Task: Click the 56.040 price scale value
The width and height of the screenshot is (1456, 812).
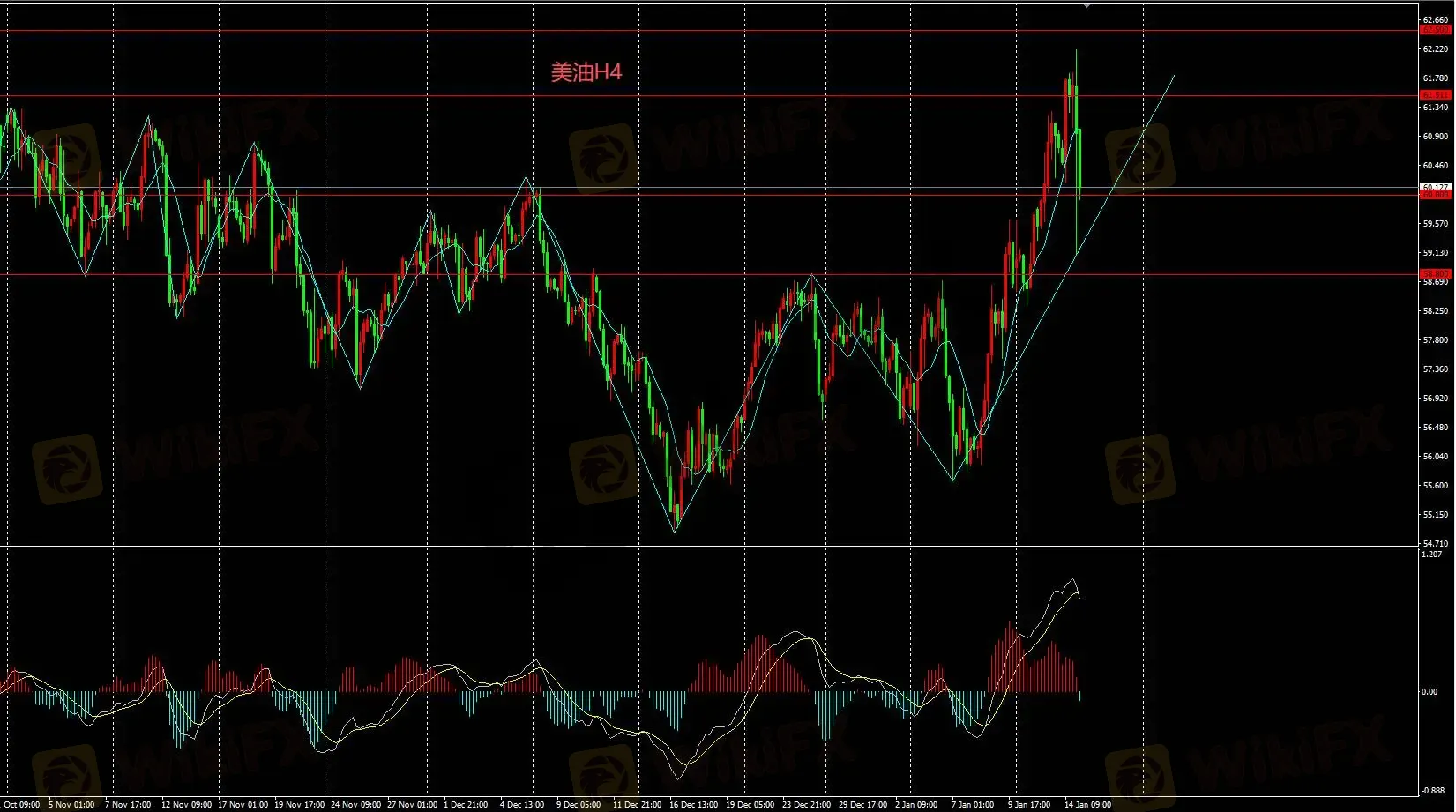Action: 1436,457
